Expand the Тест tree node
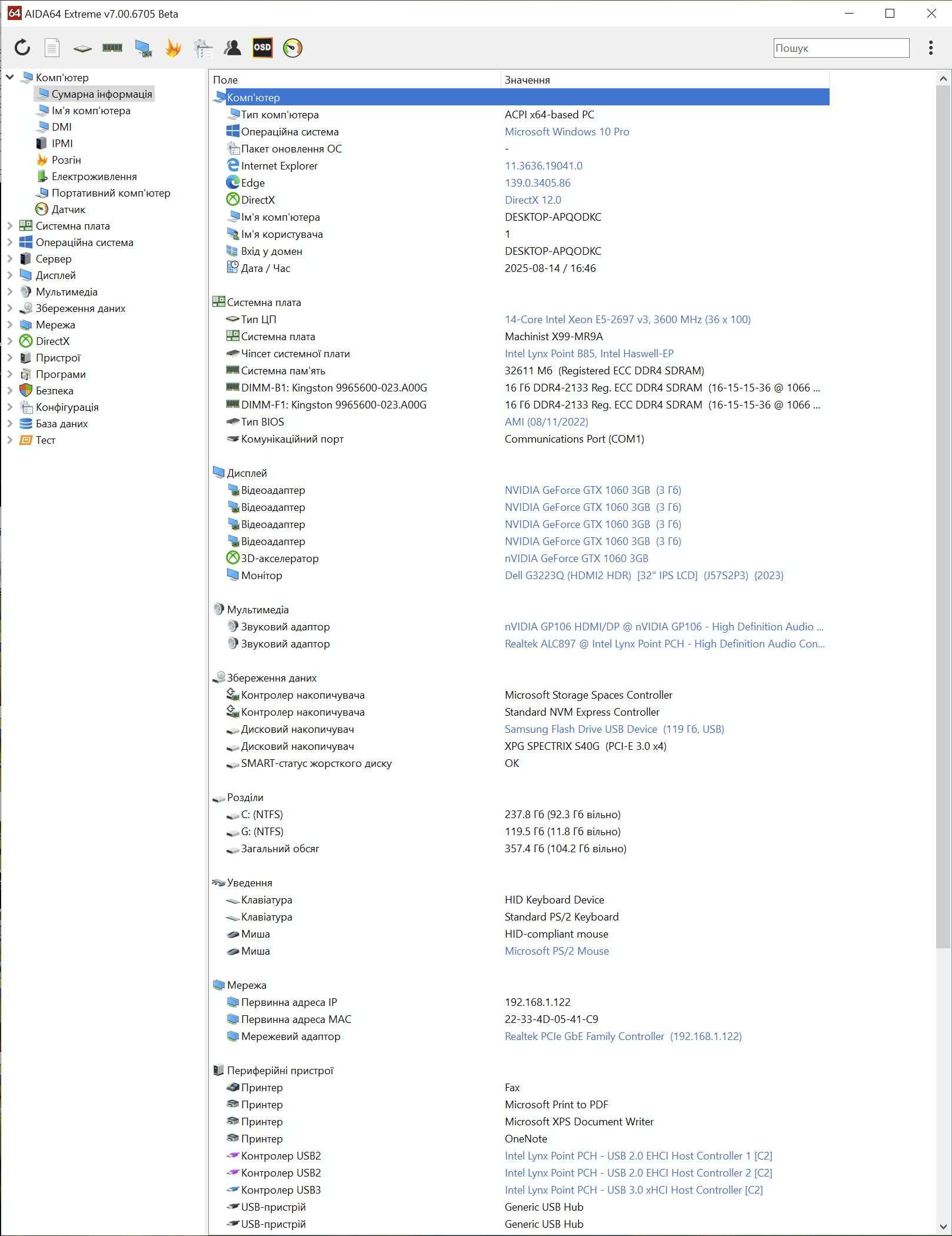Image resolution: width=952 pixels, height=1236 pixels. pos(10,440)
